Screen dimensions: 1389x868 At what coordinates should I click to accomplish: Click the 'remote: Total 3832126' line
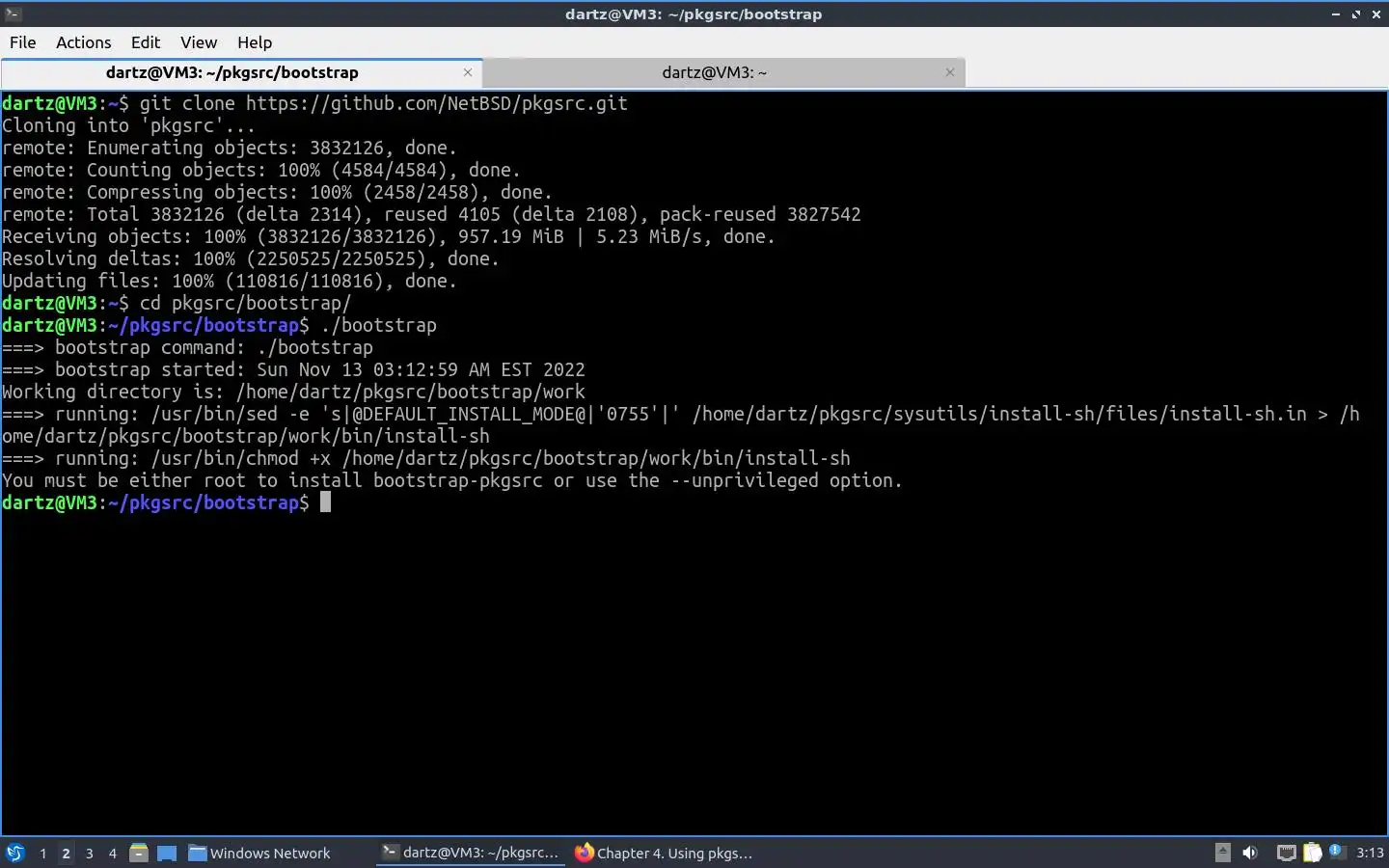pos(431,214)
